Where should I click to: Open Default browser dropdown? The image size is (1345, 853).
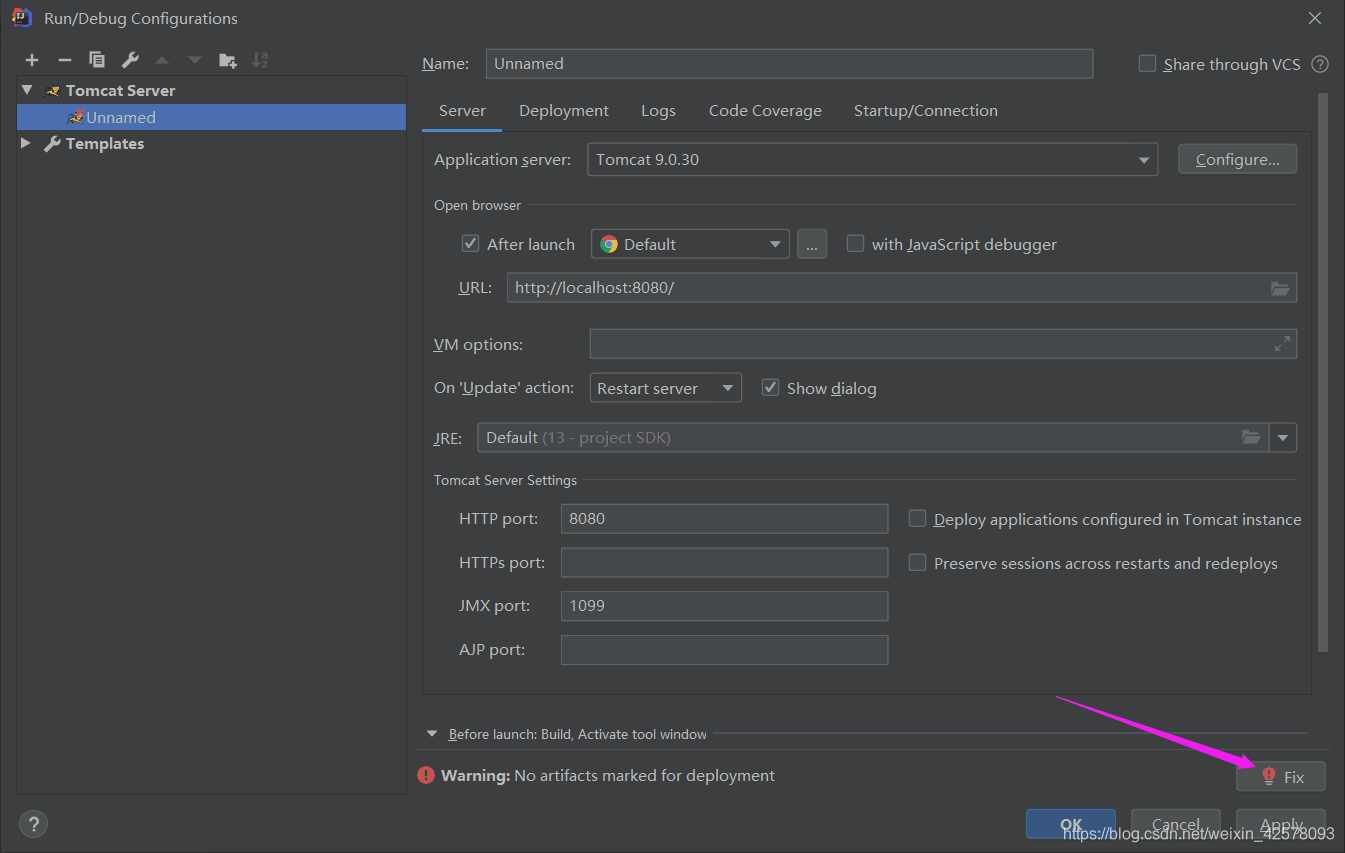point(690,244)
